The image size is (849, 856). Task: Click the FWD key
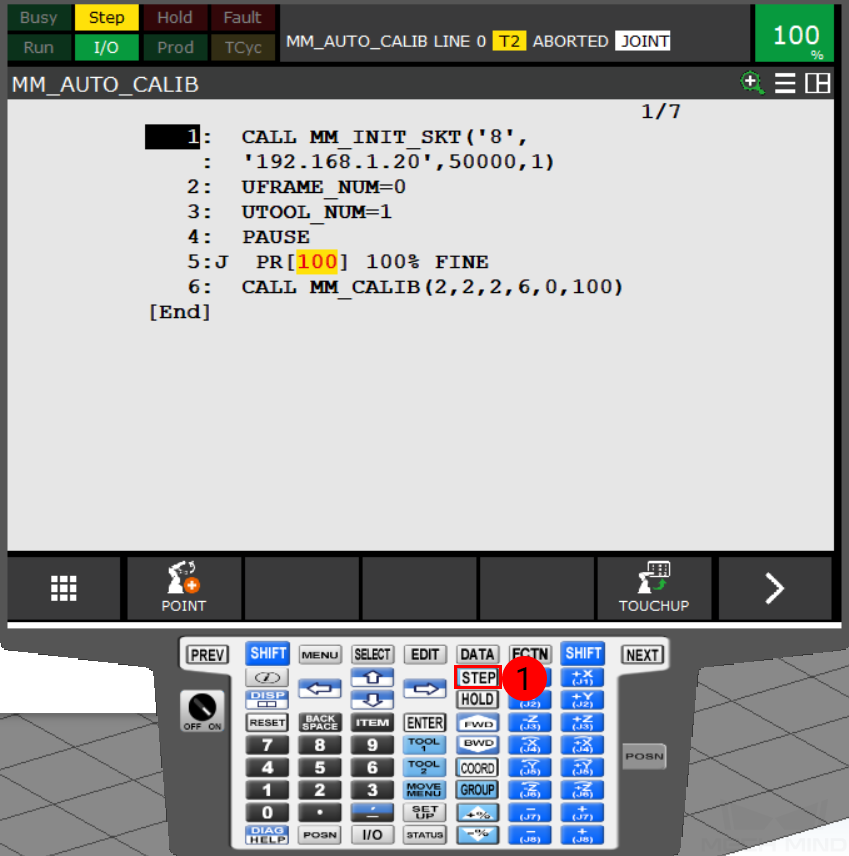[478, 723]
